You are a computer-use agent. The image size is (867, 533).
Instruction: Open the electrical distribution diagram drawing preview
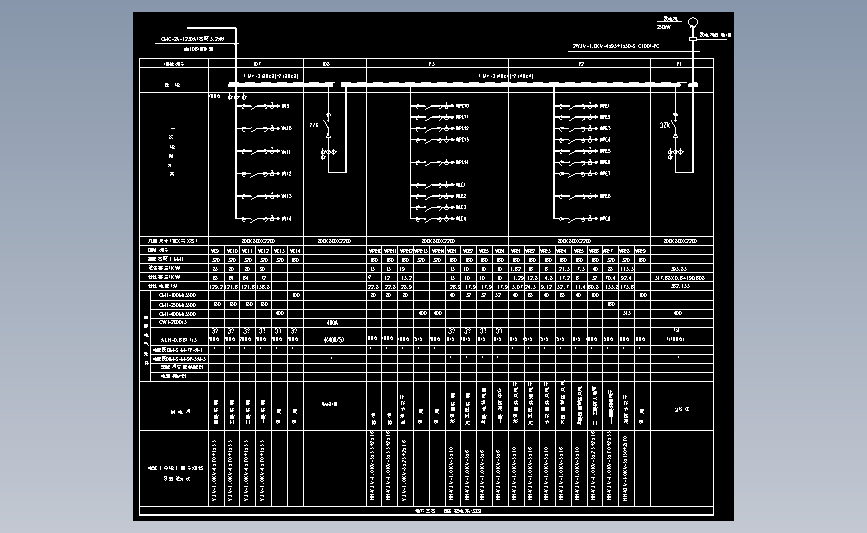coord(433,266)
